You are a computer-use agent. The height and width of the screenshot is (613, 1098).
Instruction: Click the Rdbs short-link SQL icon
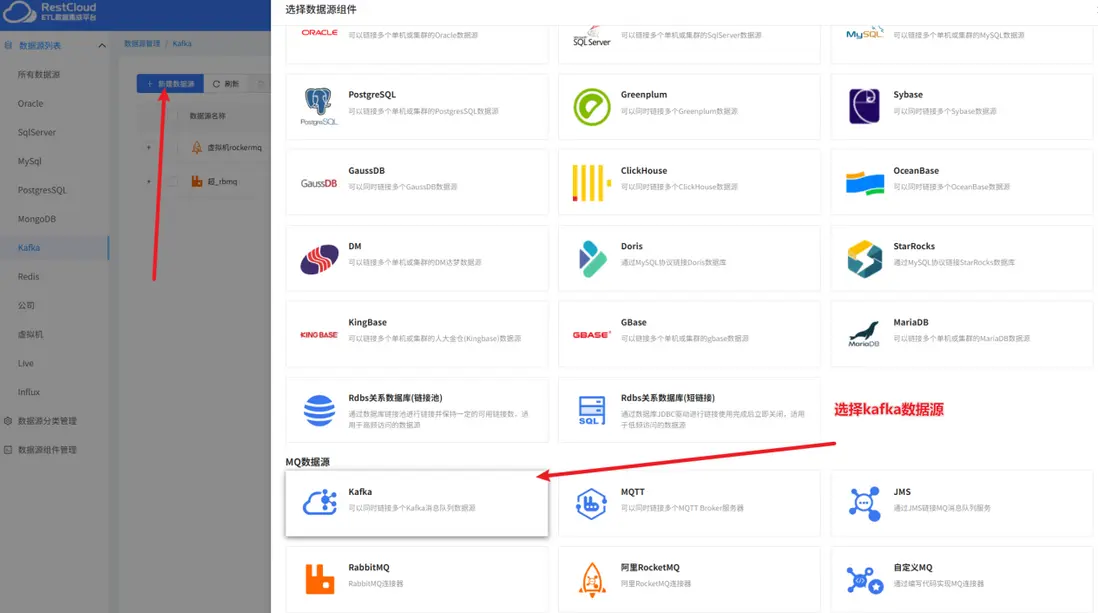(x=592, y=411)
